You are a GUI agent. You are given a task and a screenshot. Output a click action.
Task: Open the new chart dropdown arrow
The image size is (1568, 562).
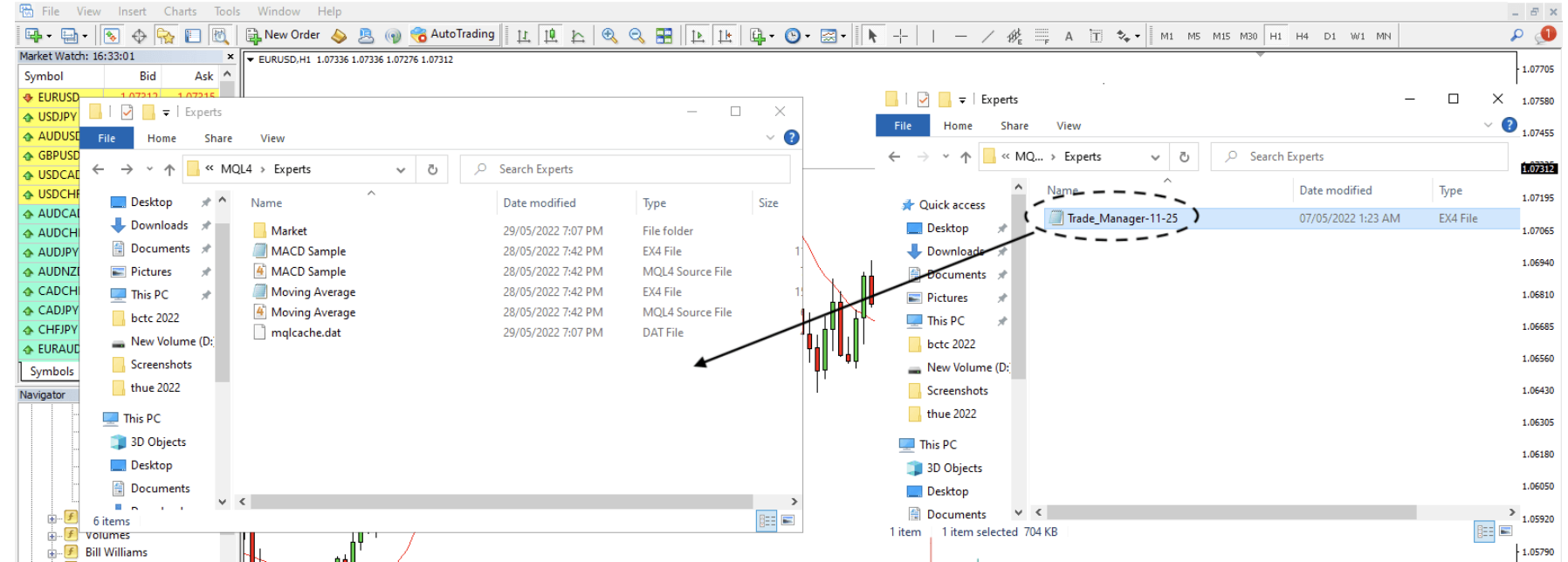[49, 37]
